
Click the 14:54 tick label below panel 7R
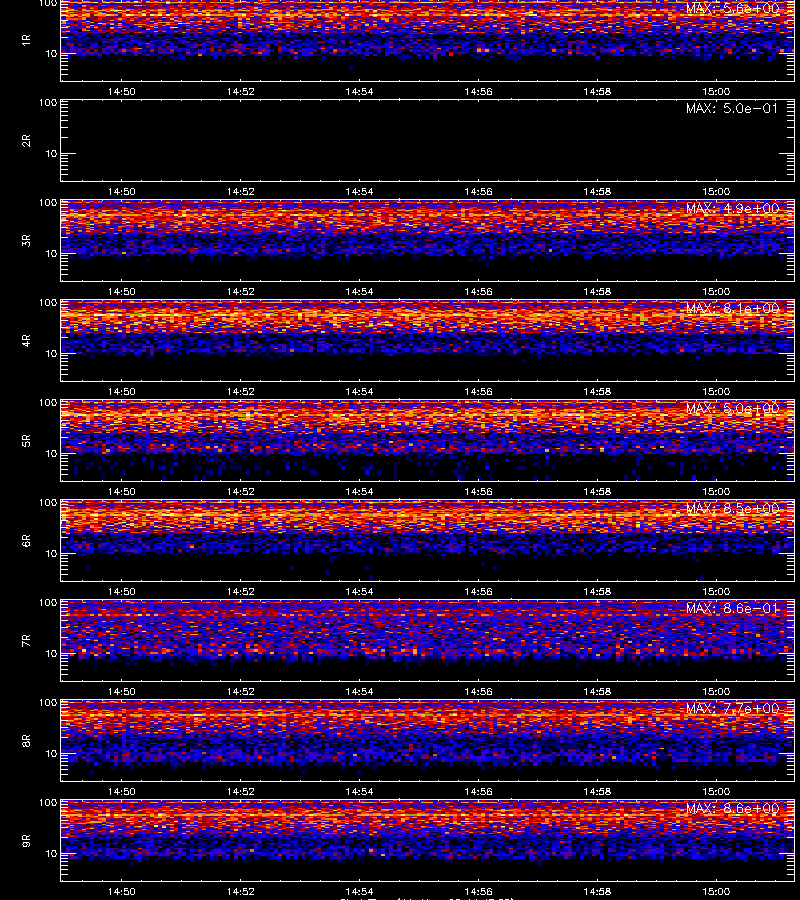(359, 692)
